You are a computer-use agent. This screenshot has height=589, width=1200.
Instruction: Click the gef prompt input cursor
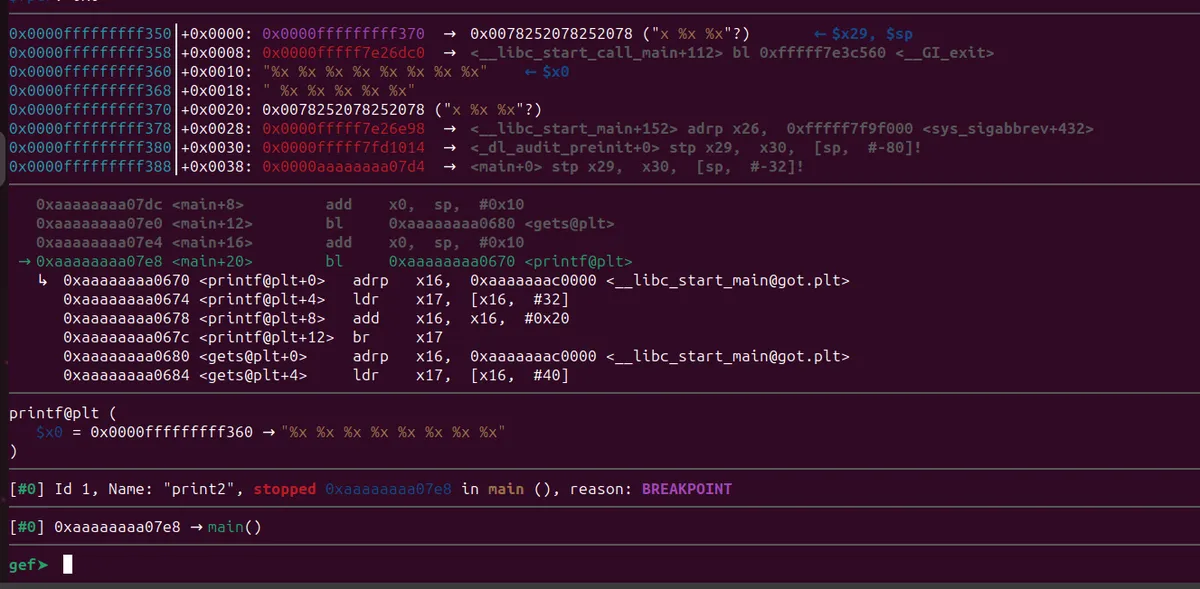click(x=68, y=565)
